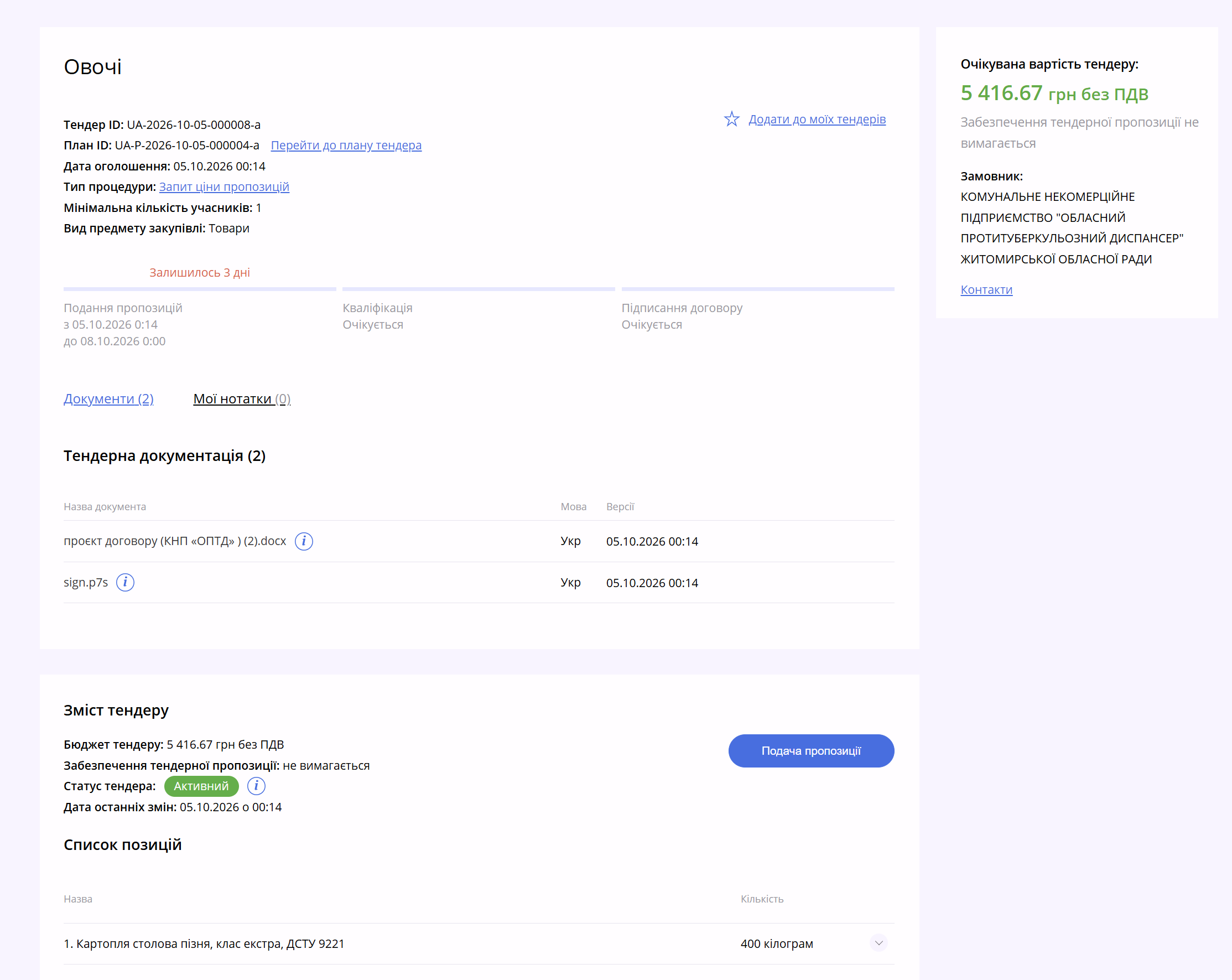Image resolution: width=1232 pixels, height=980 pixels.
Task: Open Запит ціни пропозицій procedure link
Action: tap(224, 187)
